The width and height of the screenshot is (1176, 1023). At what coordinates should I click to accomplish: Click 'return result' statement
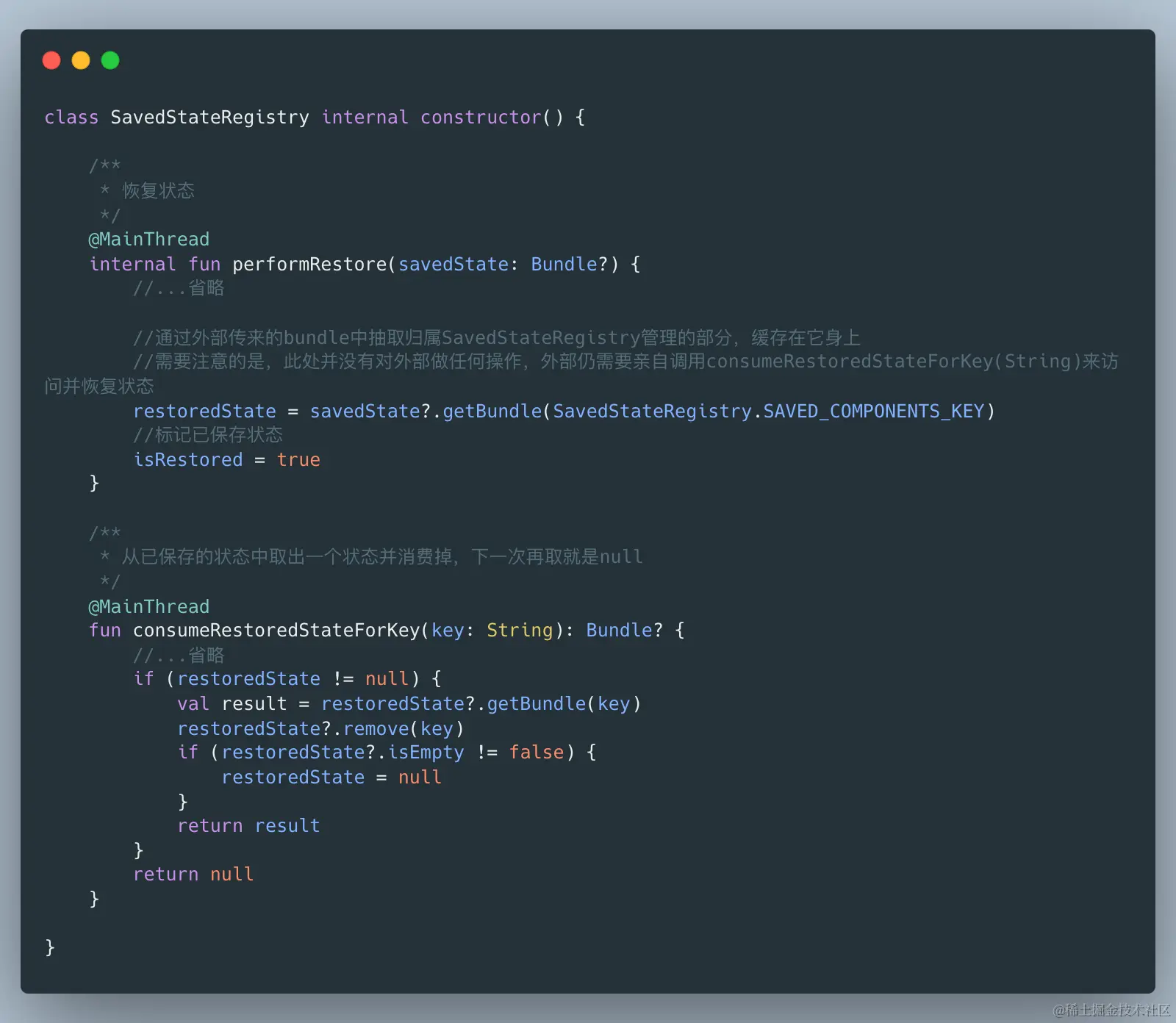coord(248,826)
